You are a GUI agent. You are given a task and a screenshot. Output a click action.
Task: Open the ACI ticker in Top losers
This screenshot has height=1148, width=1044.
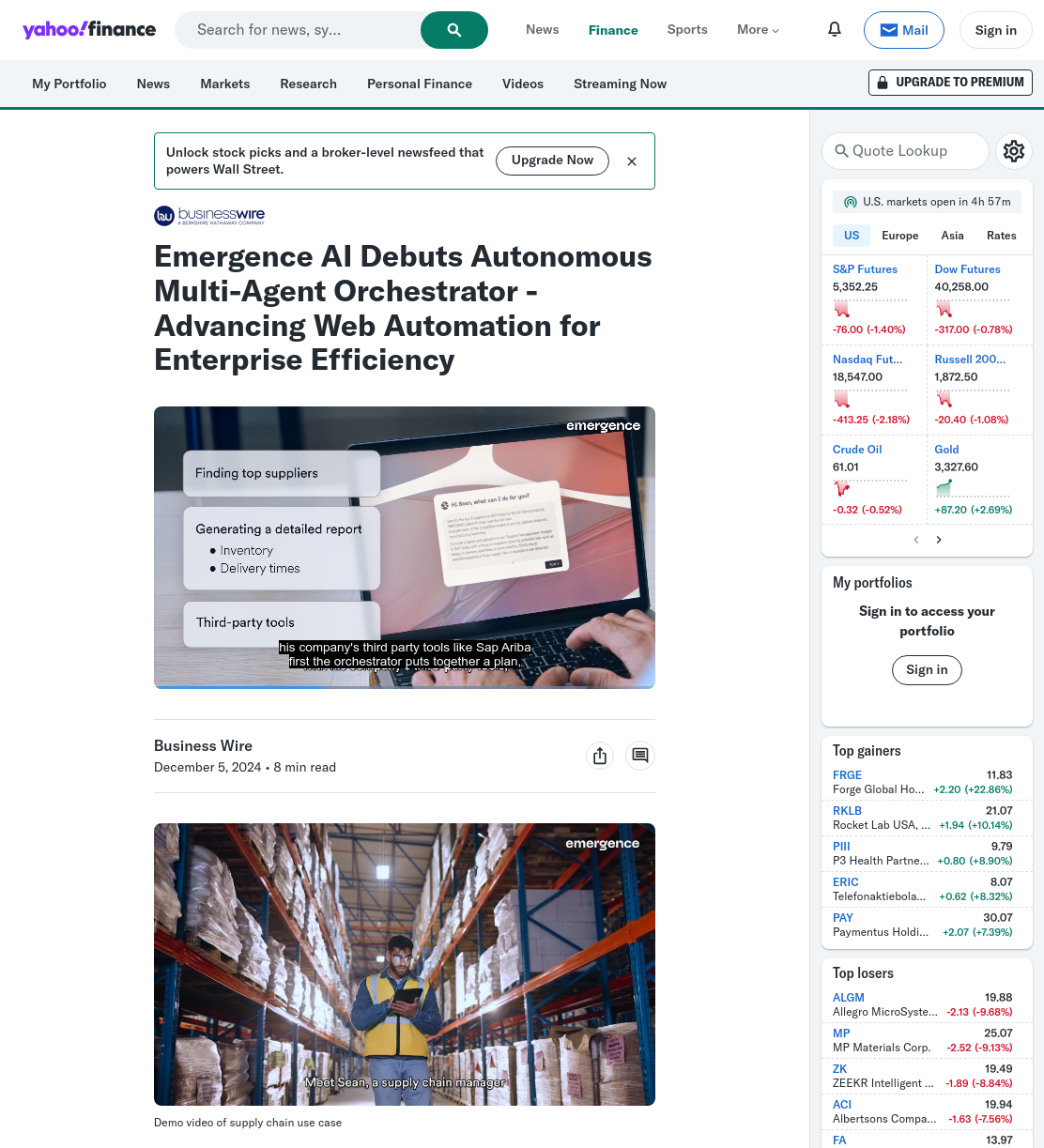[842, 1105]
